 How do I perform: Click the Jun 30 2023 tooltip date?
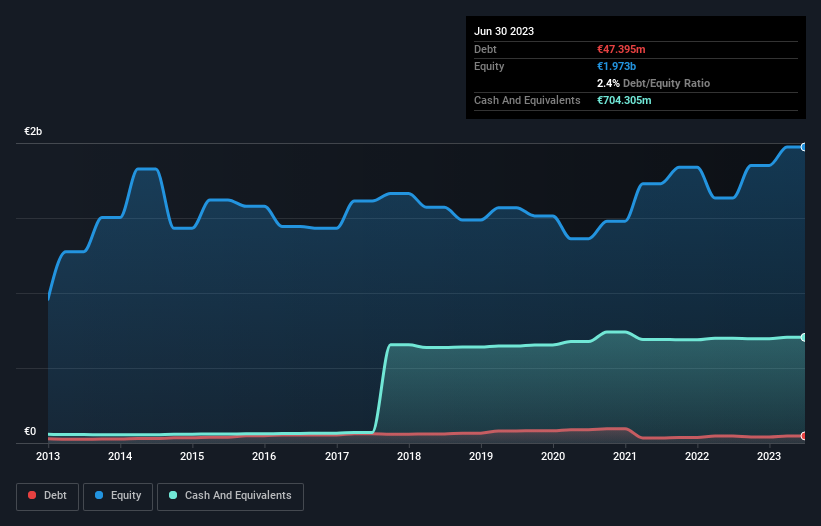coord(504,31)
